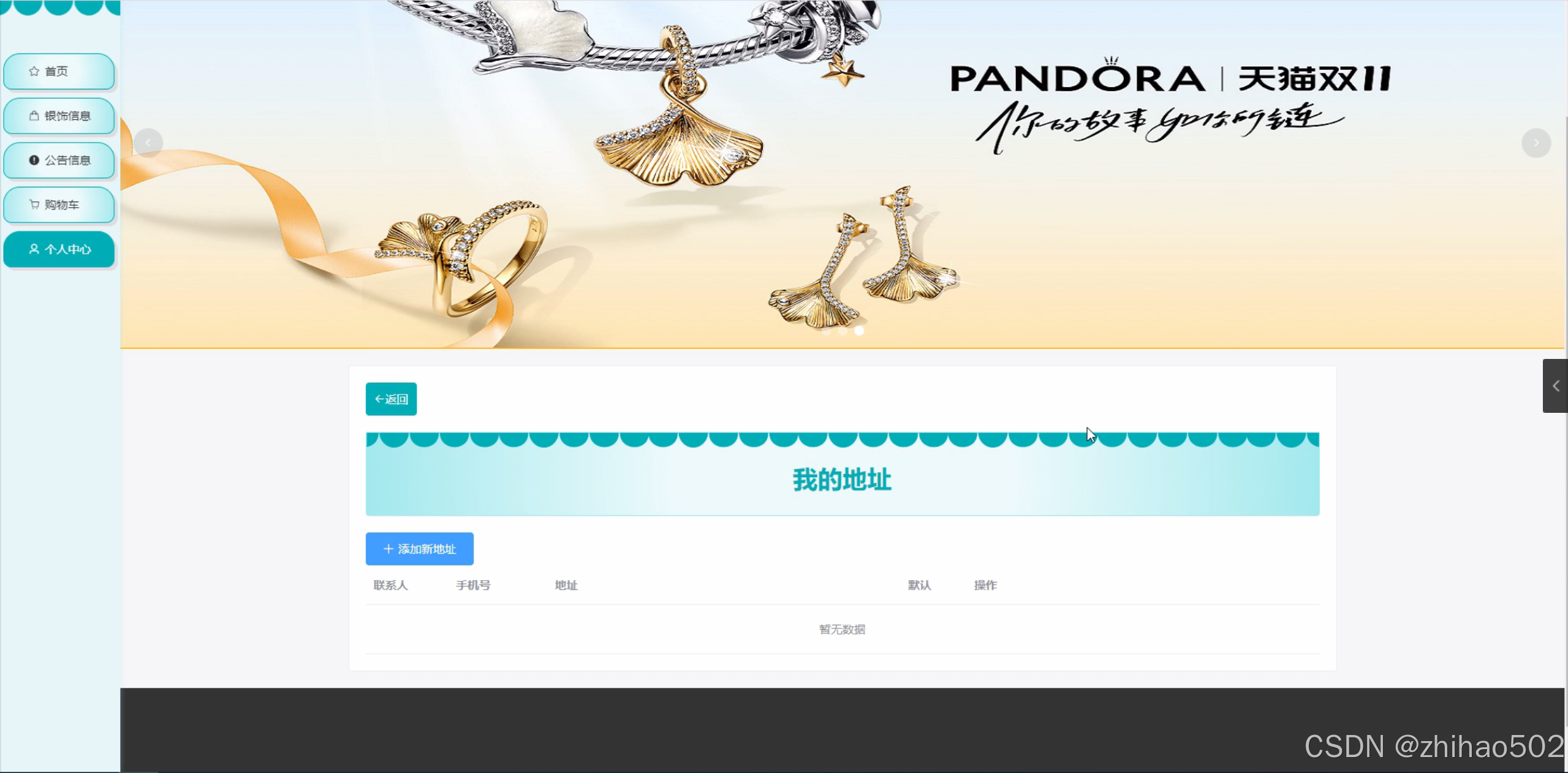This screenshot has height=773, width=1568.
Task: Show previous banner with left carousel arrow
Action: tap(148, 143)
